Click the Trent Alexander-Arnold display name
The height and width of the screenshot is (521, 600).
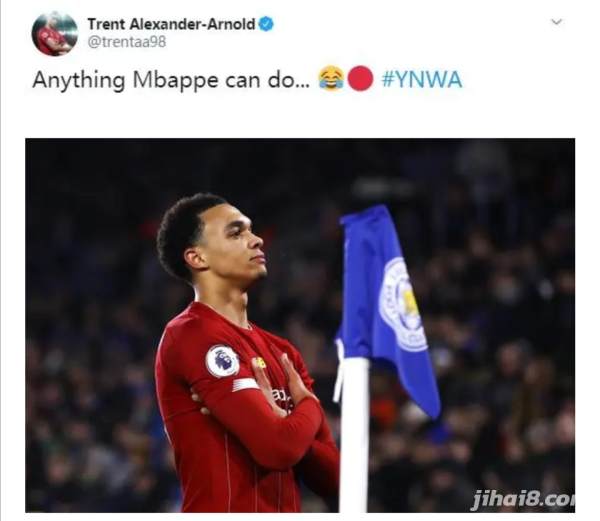point(171,24)
